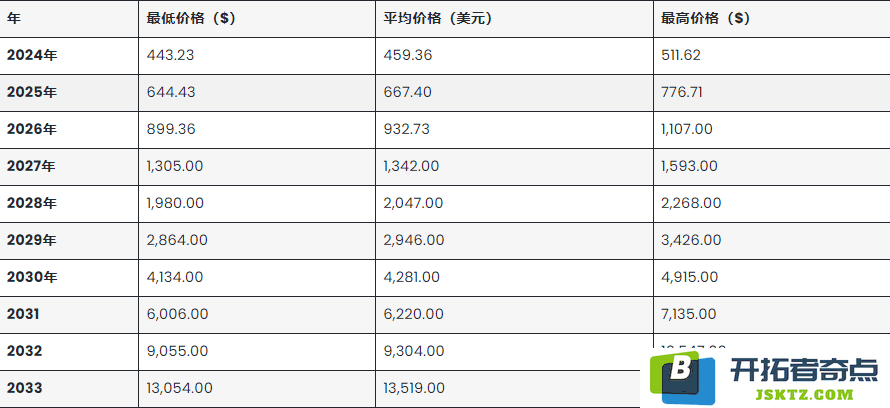Select the 2026 average price 932.73 cell
The image size is (890, 408).
click(x=515, y=129)
